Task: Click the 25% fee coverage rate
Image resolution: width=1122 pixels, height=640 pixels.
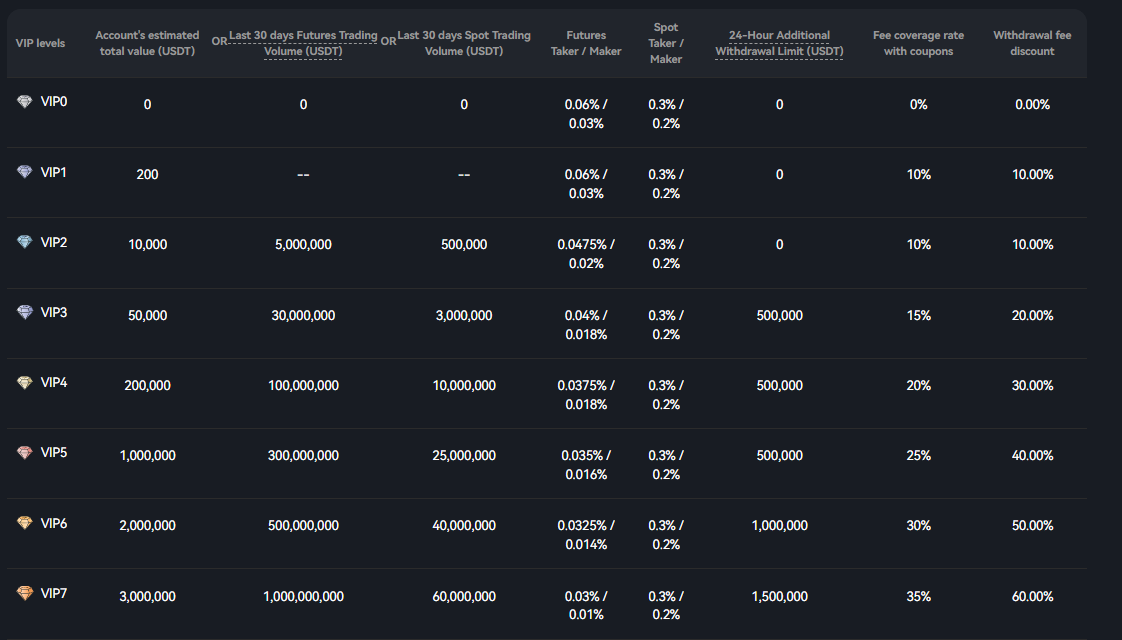Action: [918, 456]
